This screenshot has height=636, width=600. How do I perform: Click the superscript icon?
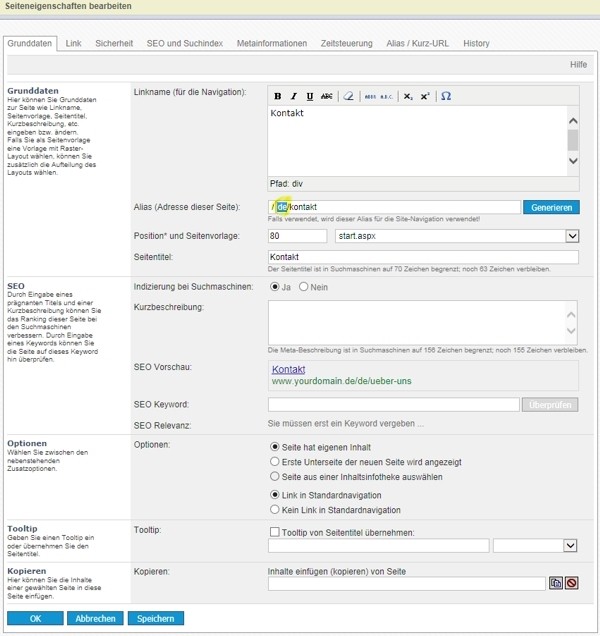[x=424, y=96]
